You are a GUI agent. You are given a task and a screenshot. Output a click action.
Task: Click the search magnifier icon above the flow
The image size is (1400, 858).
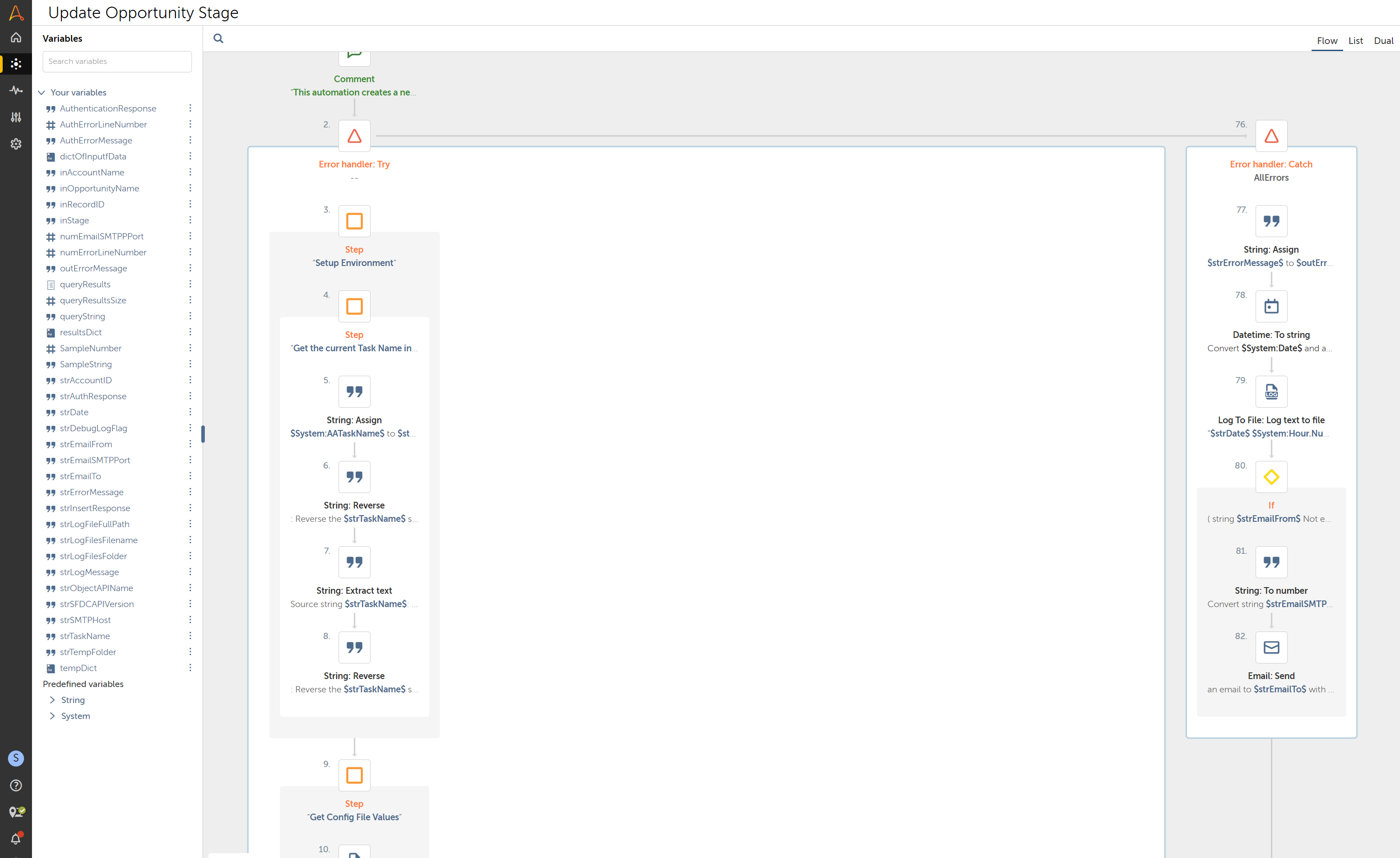pyautogui.click(x=218, y=39)
